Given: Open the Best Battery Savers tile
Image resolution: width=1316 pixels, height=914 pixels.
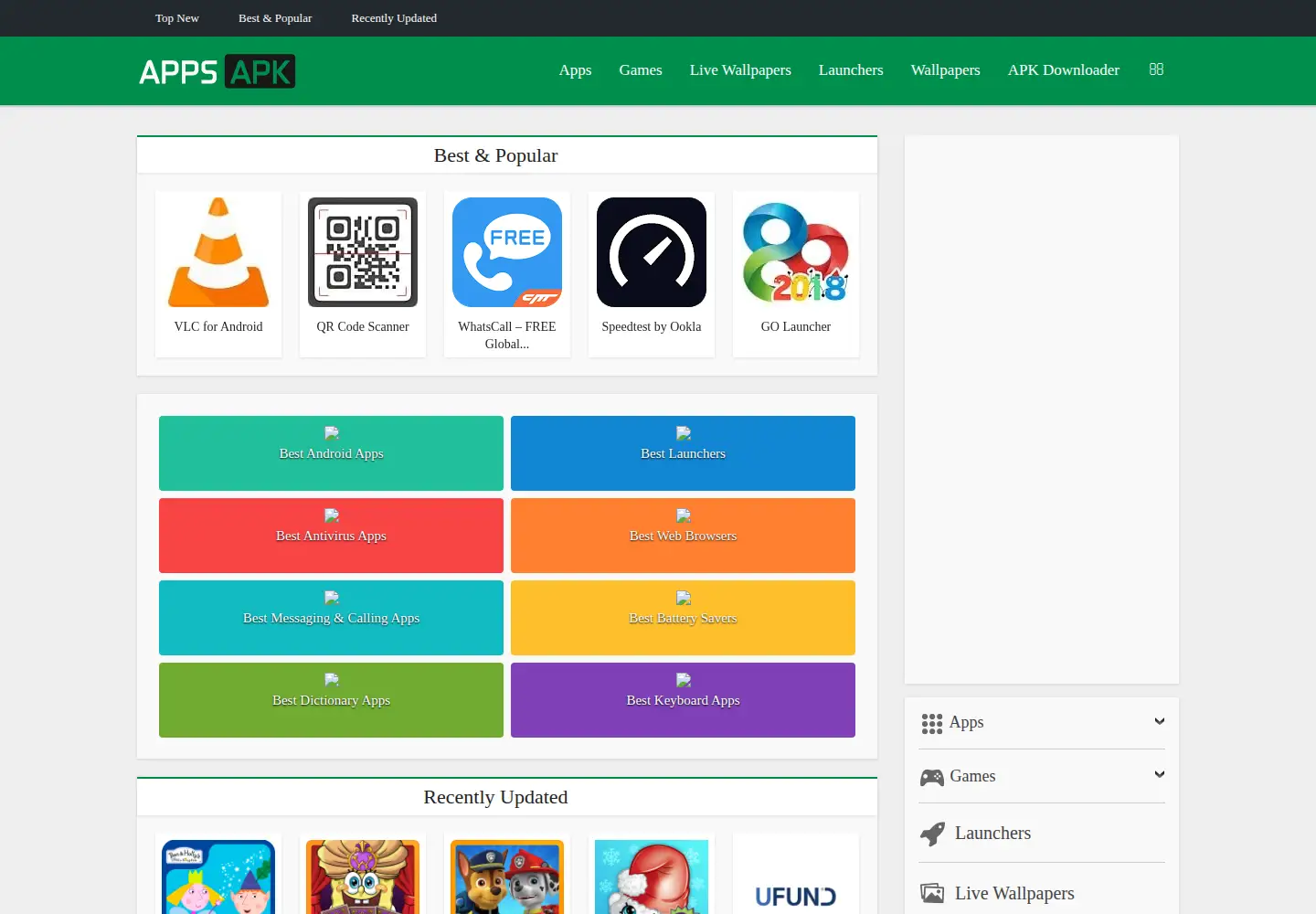Looking at the screenshot, I should tap(683, 618).
